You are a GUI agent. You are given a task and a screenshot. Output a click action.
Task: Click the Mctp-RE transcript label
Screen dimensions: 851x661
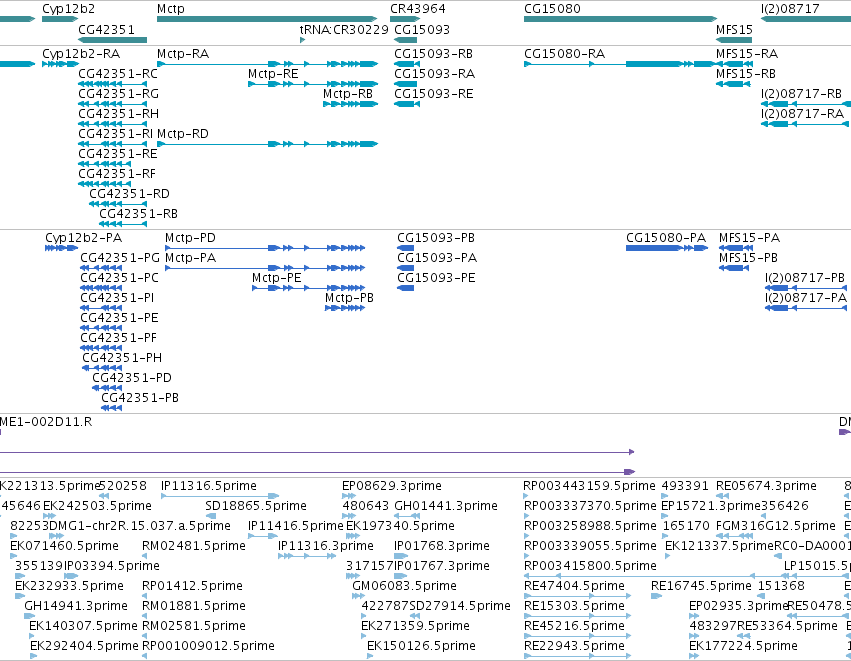(274, 74)
